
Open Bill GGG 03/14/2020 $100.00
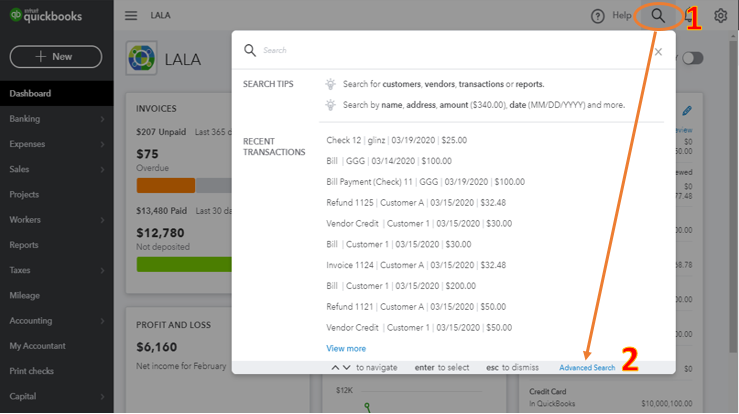coord(389,161)
